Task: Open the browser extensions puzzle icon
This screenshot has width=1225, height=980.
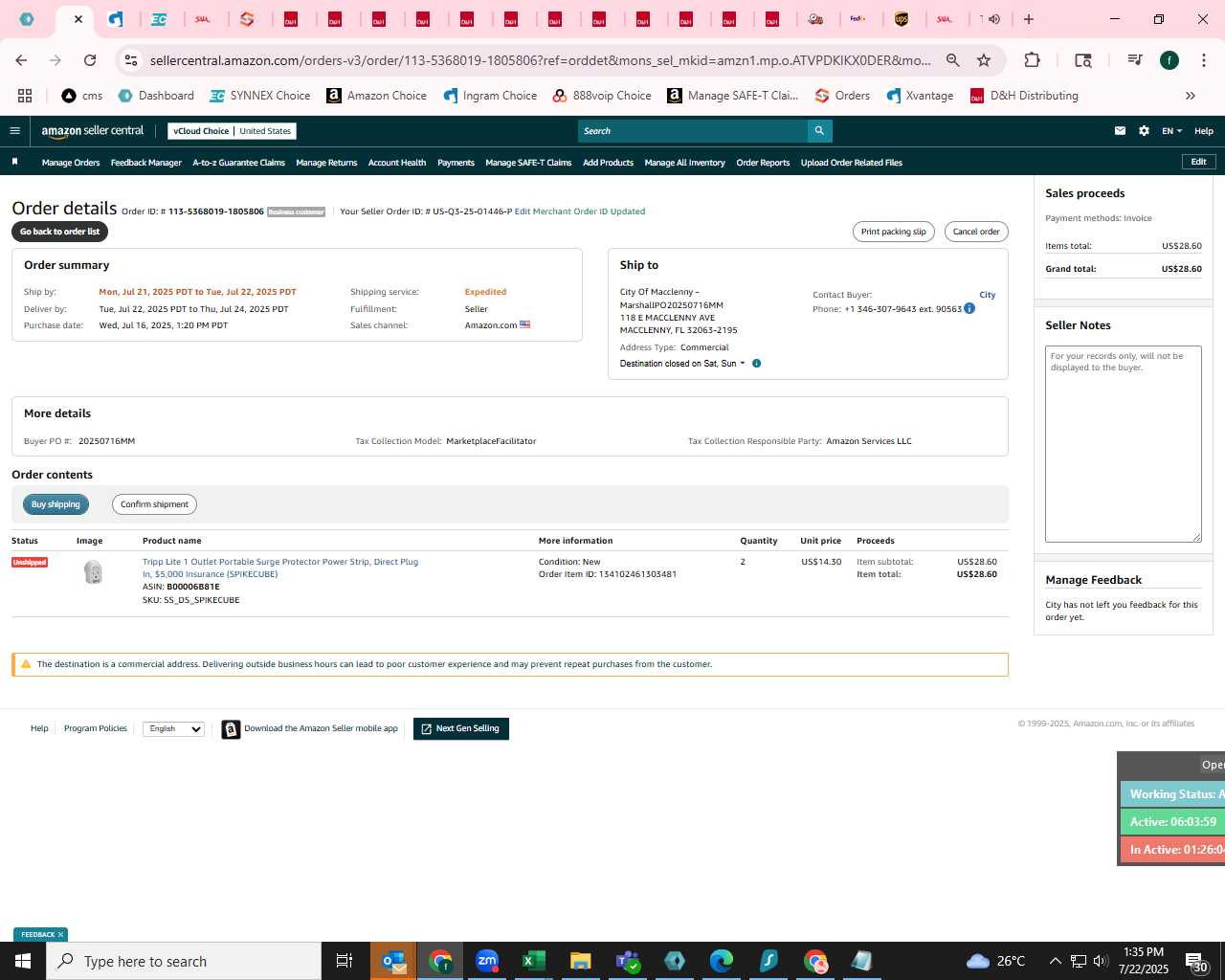Action: (x=1032, y=60)
